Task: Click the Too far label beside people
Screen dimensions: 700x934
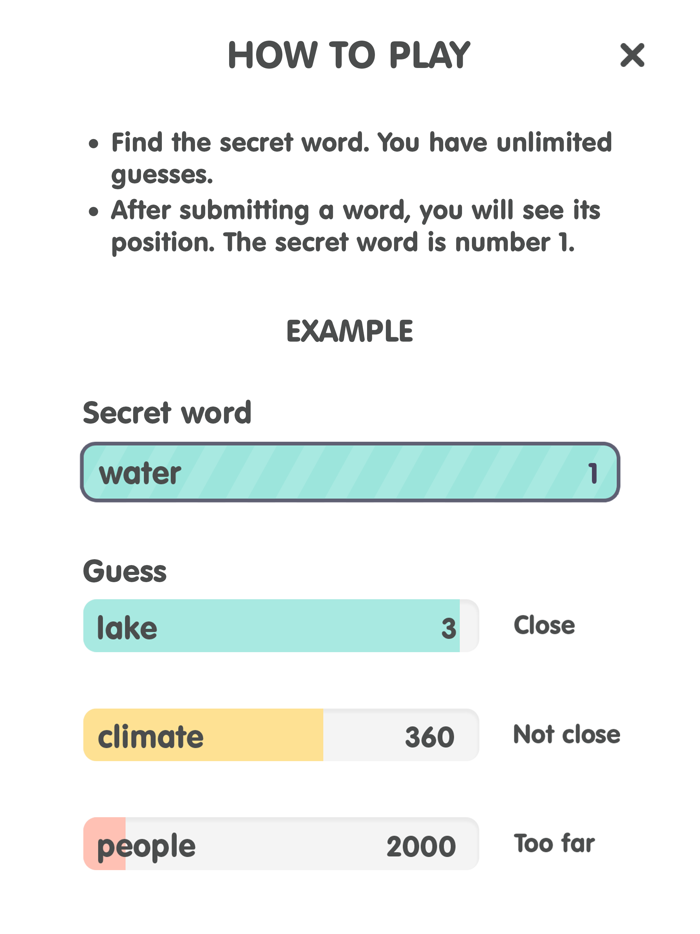Action: pos(553,843)
